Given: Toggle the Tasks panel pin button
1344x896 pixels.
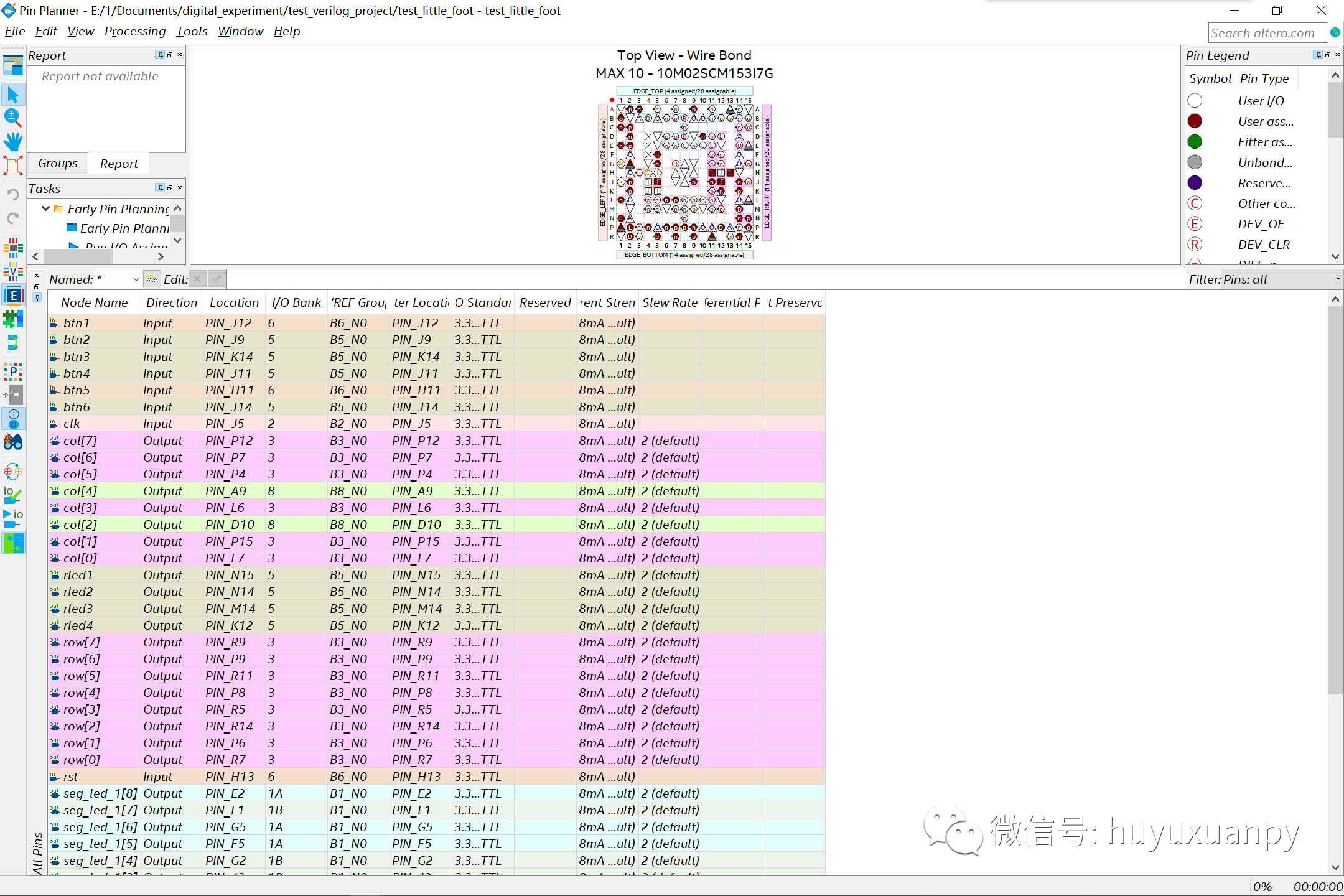Looking at the screenshot, I should point(160,188).
